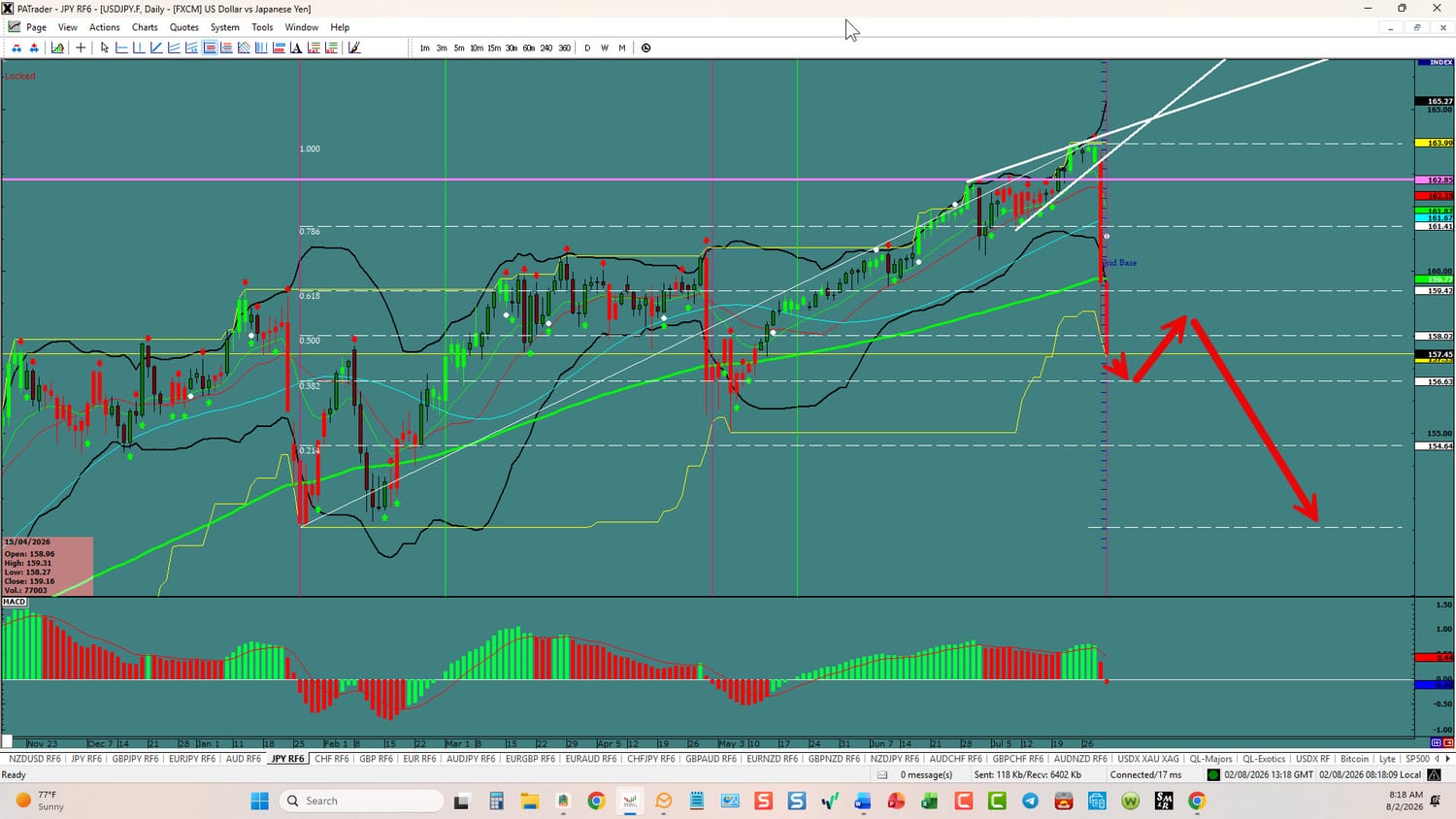Click the clock icon in the timeframe bar

[x=646, y=48]
